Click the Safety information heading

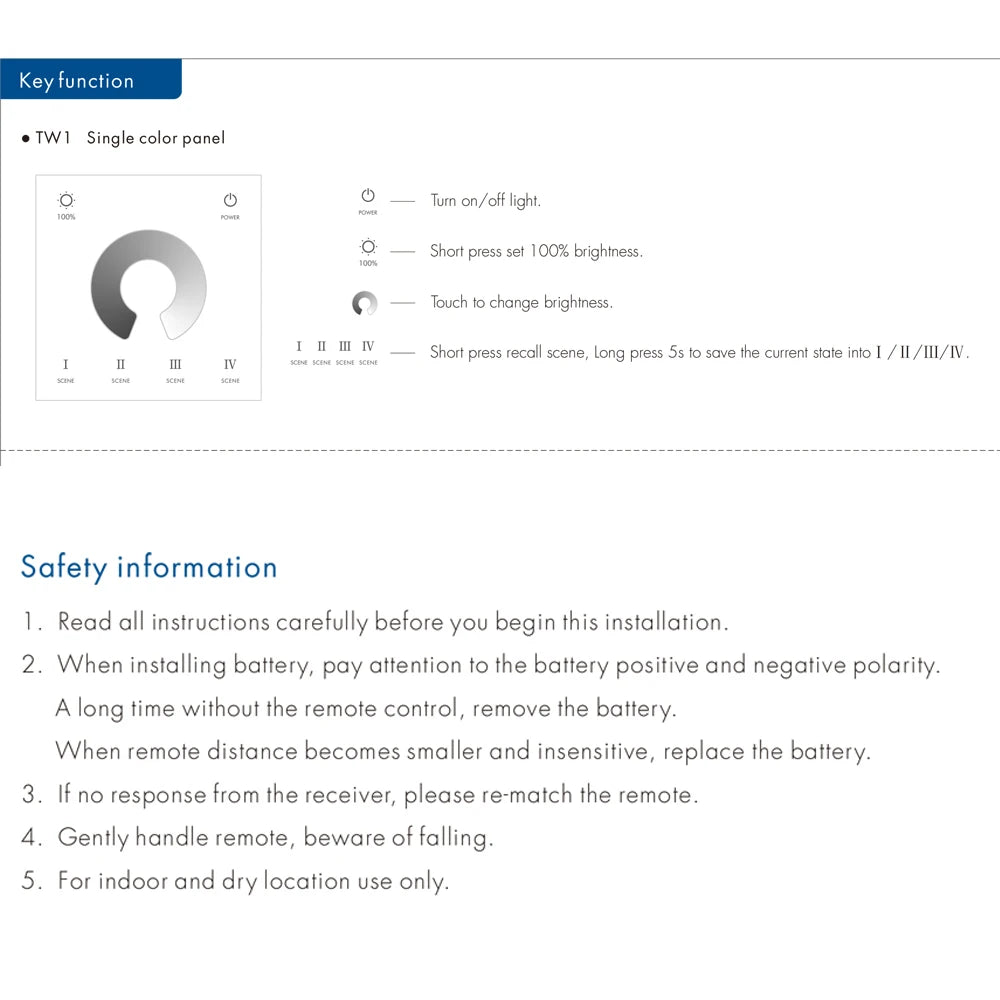[x=149, y=567]
